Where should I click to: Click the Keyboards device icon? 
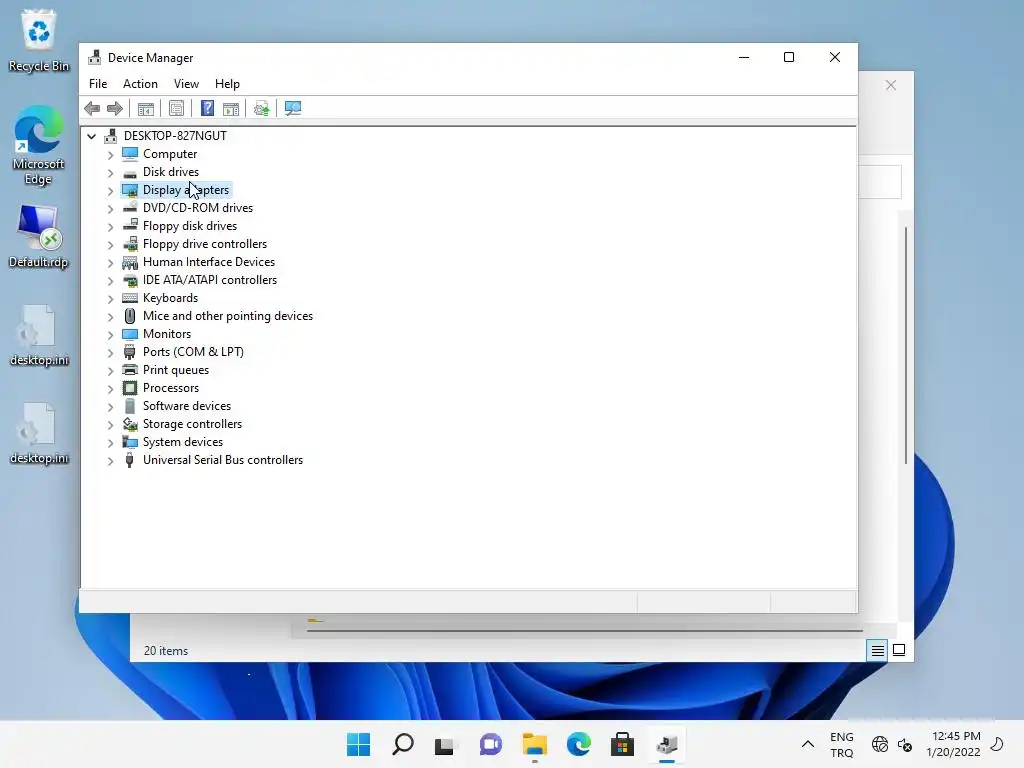[x=130, y=298]
